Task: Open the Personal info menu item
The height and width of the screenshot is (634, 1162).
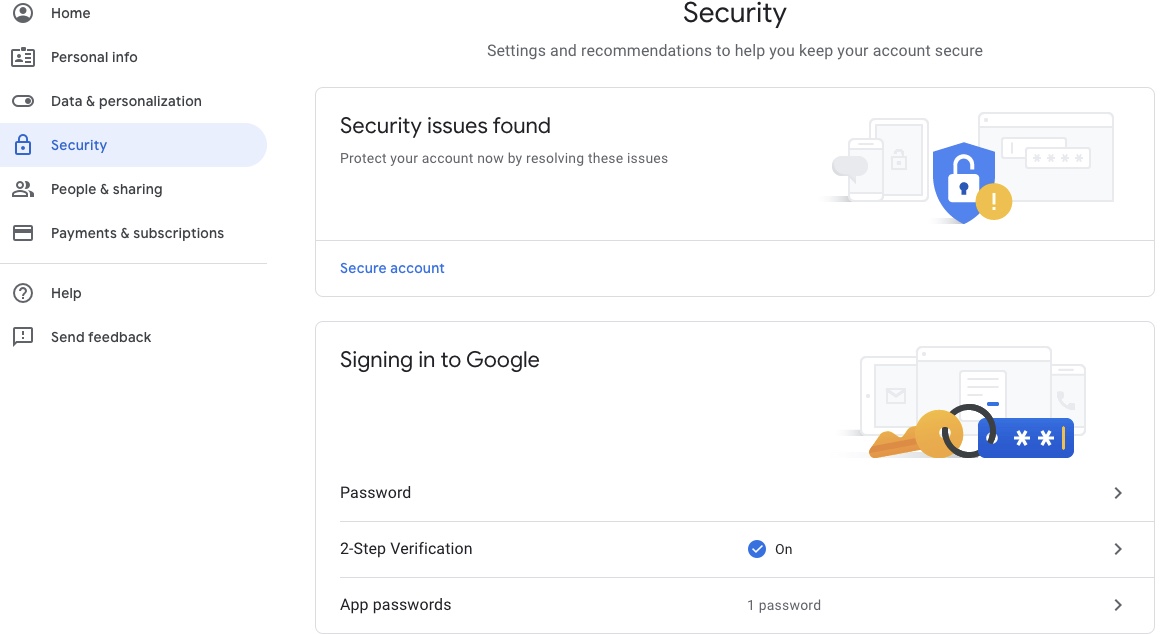Action: (x=94, y=57)
